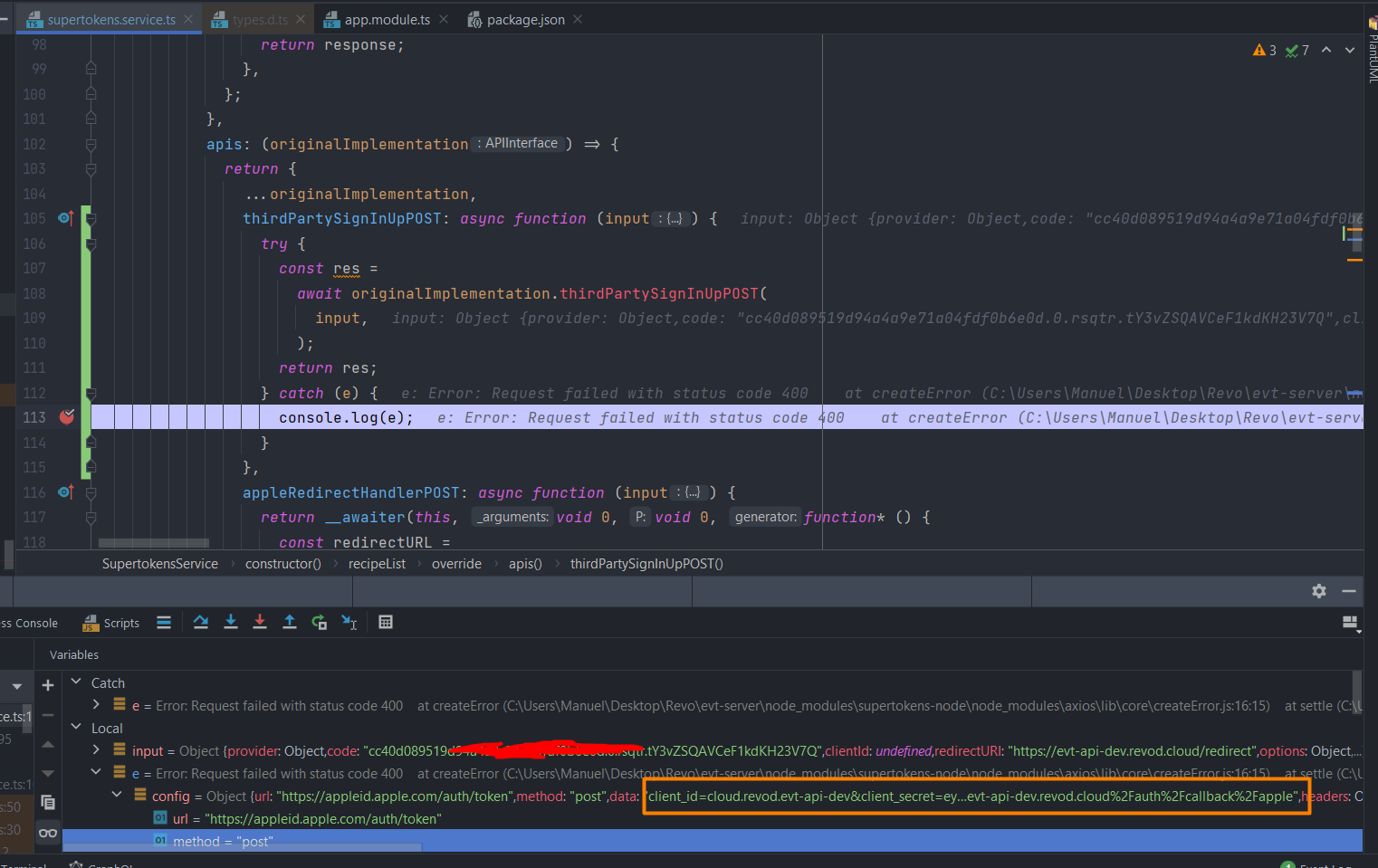
Task: Expand the e error under Catch
Action: (96, 704)
